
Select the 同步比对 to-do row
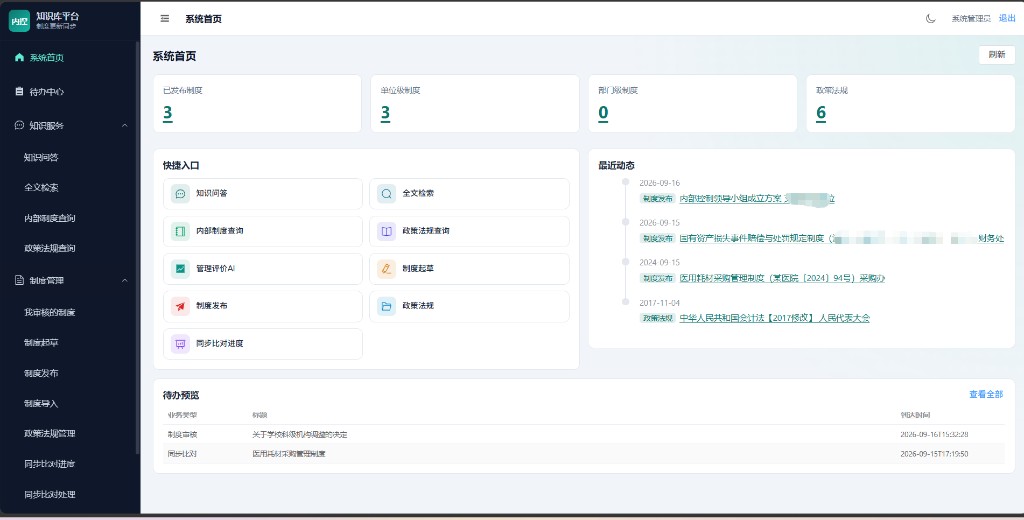point(583,453)
